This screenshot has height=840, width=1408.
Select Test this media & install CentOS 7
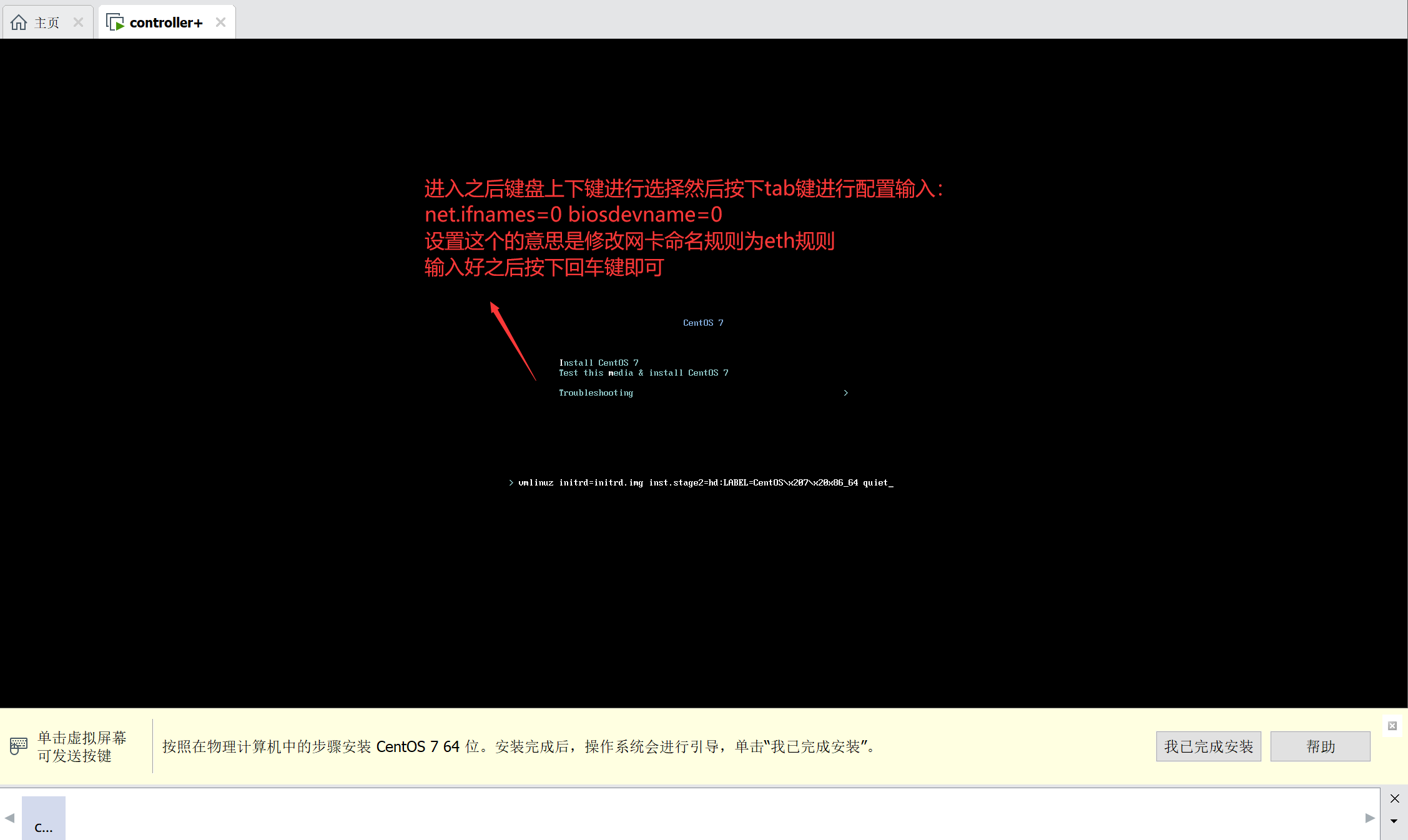[643, 373]
